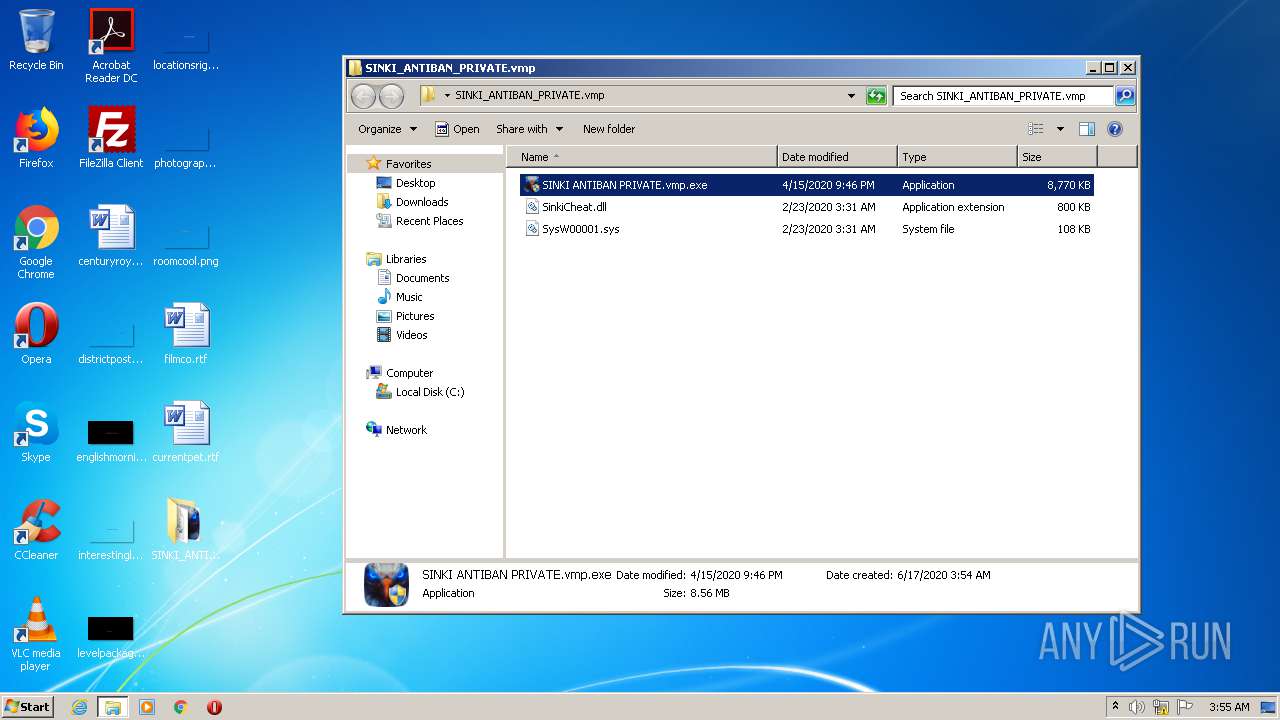Open CCleaner desktop shortcut

(36, 530)
